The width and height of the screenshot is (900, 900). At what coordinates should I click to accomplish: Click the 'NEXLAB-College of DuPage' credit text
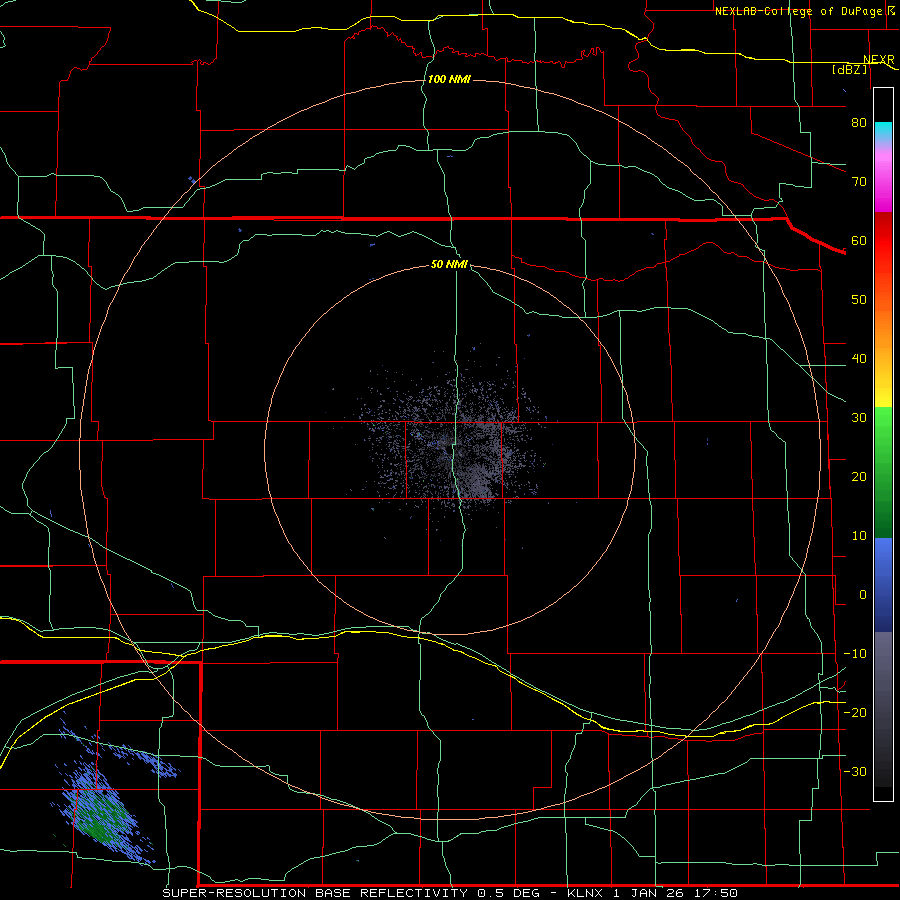tap(798, 11)
